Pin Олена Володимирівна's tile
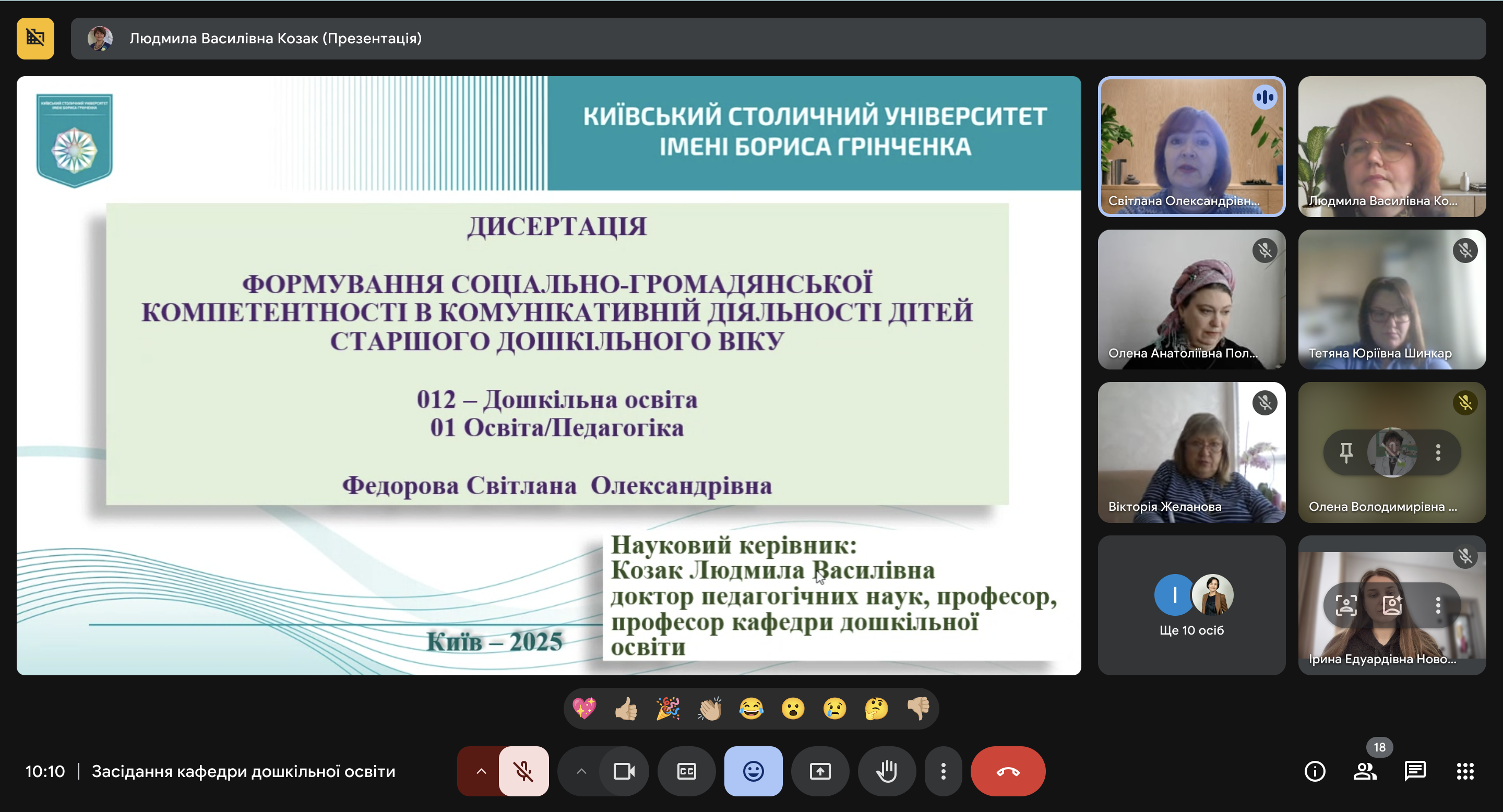The image size is (1503, 812). [1346, 452]
